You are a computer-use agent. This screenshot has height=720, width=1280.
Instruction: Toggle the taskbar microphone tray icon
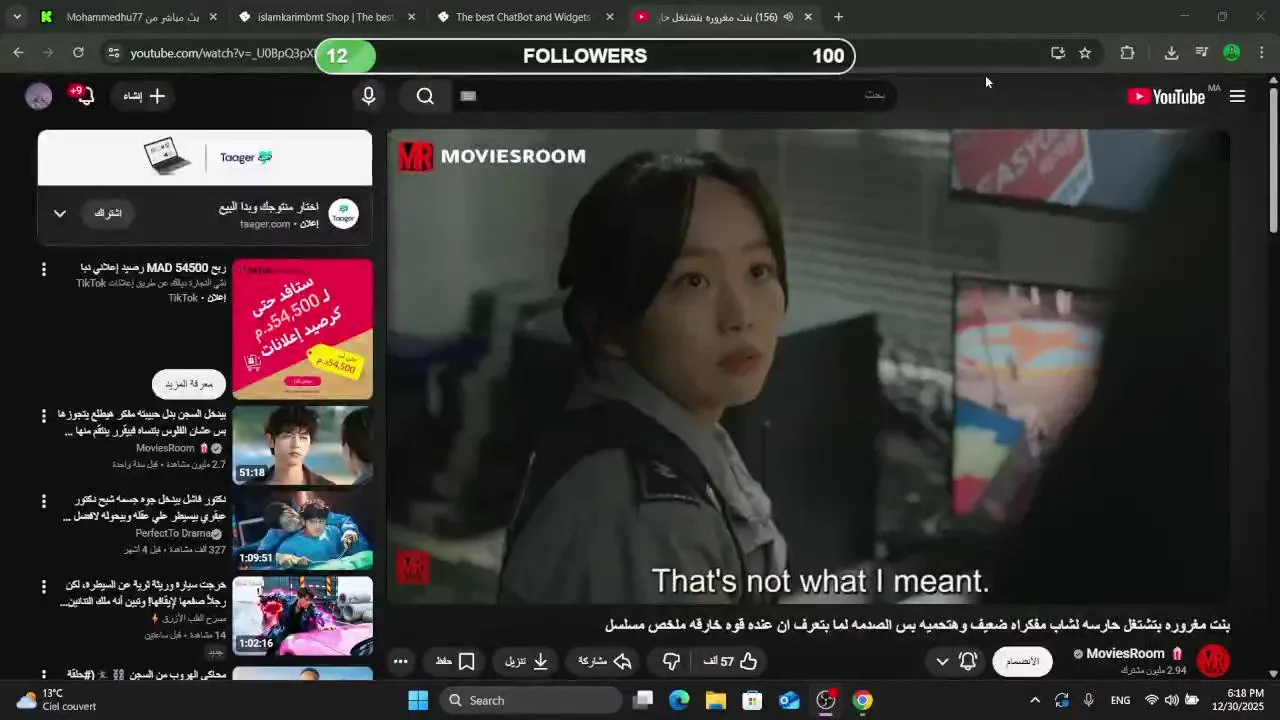pyautogui.click(x=1089, y=700)
